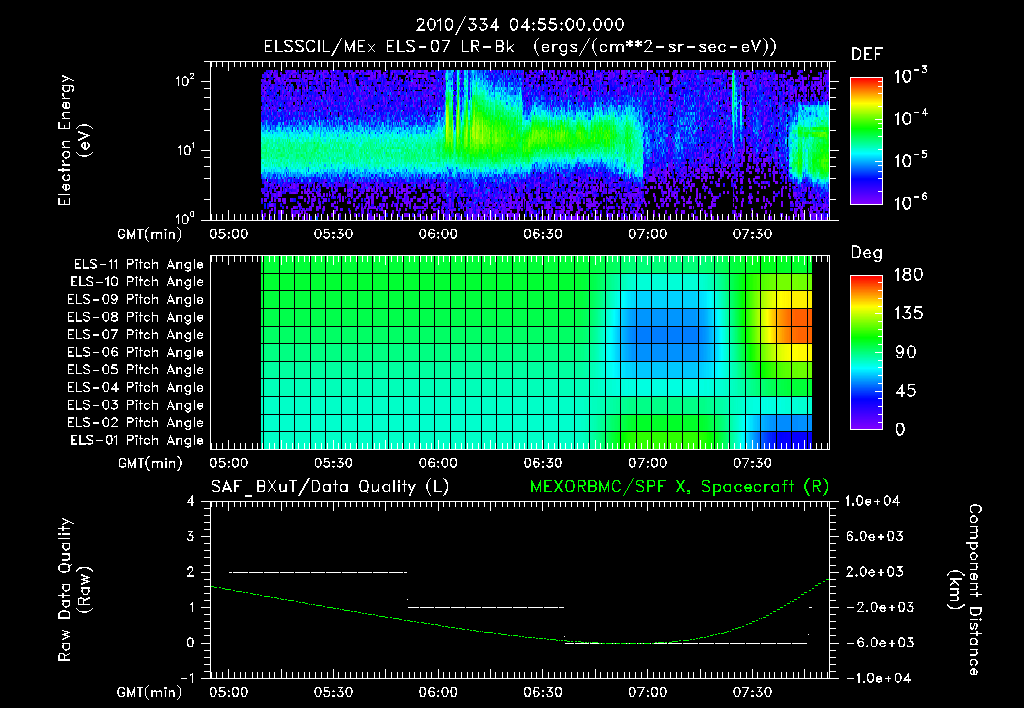This screenshot has width=1024, height=708.
Task: Click the 4 tick on data quality axis
Action: click(x=190, y=502)
